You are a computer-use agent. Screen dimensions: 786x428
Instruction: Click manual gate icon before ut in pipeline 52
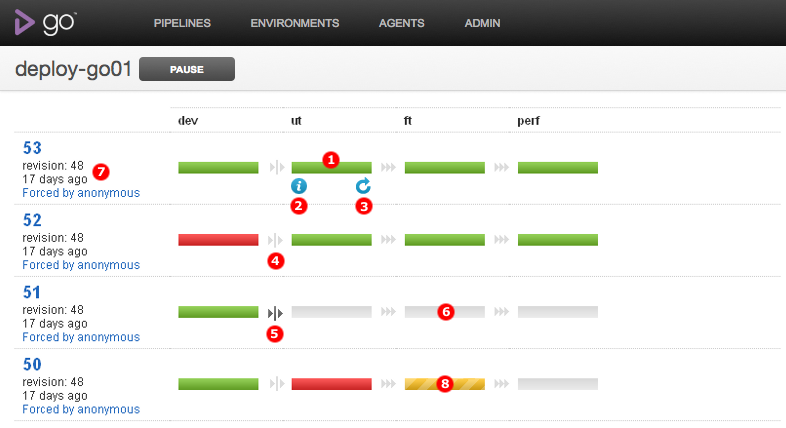275,240
